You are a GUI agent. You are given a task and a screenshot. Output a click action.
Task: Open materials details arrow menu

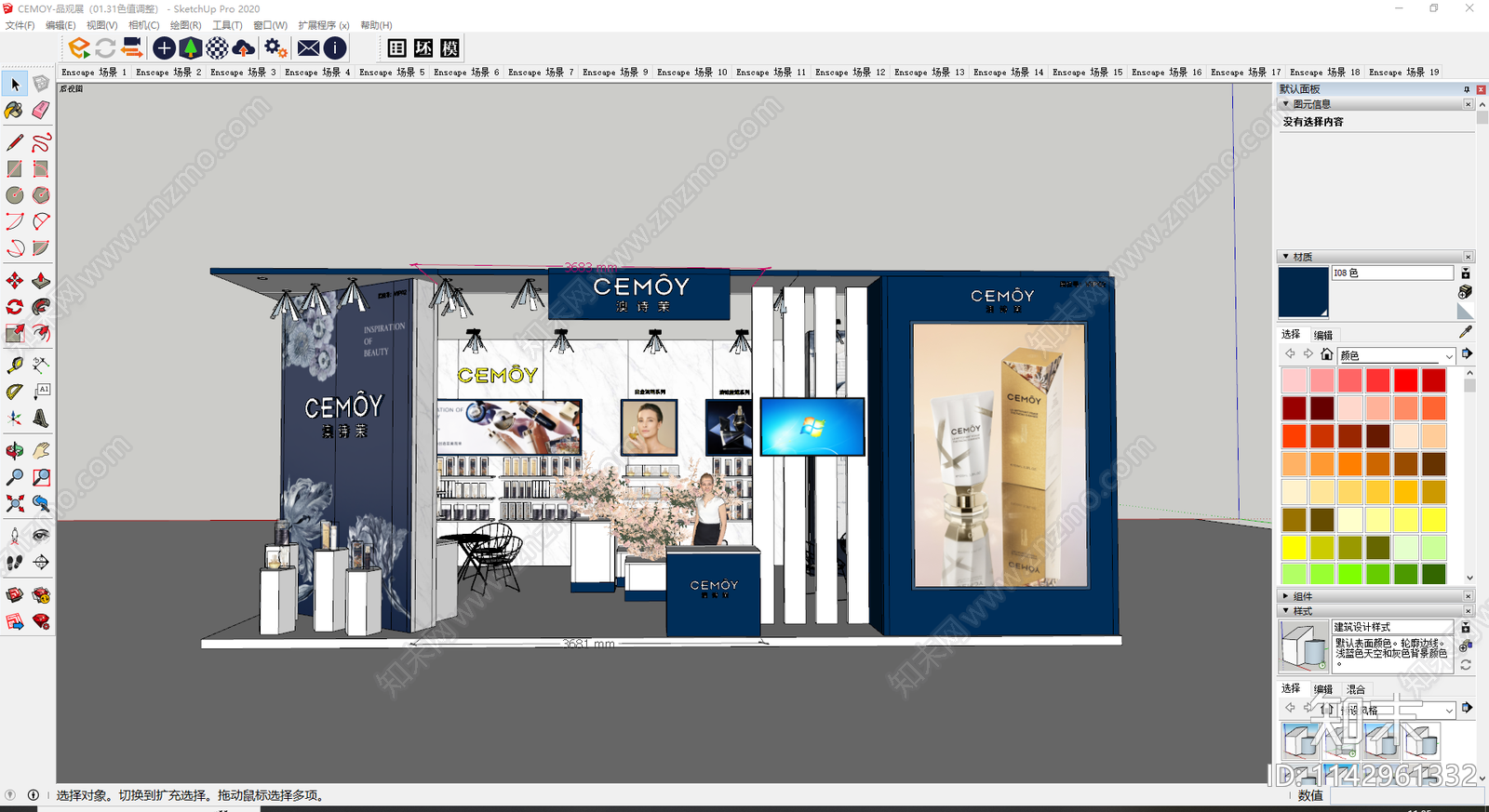1467,354
